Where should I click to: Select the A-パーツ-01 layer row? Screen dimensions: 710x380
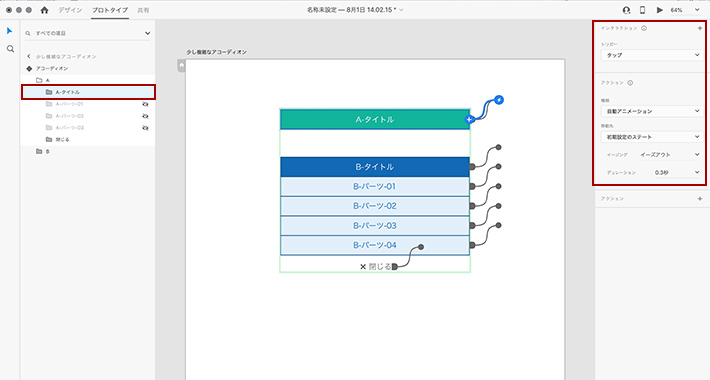pos(88,104)
